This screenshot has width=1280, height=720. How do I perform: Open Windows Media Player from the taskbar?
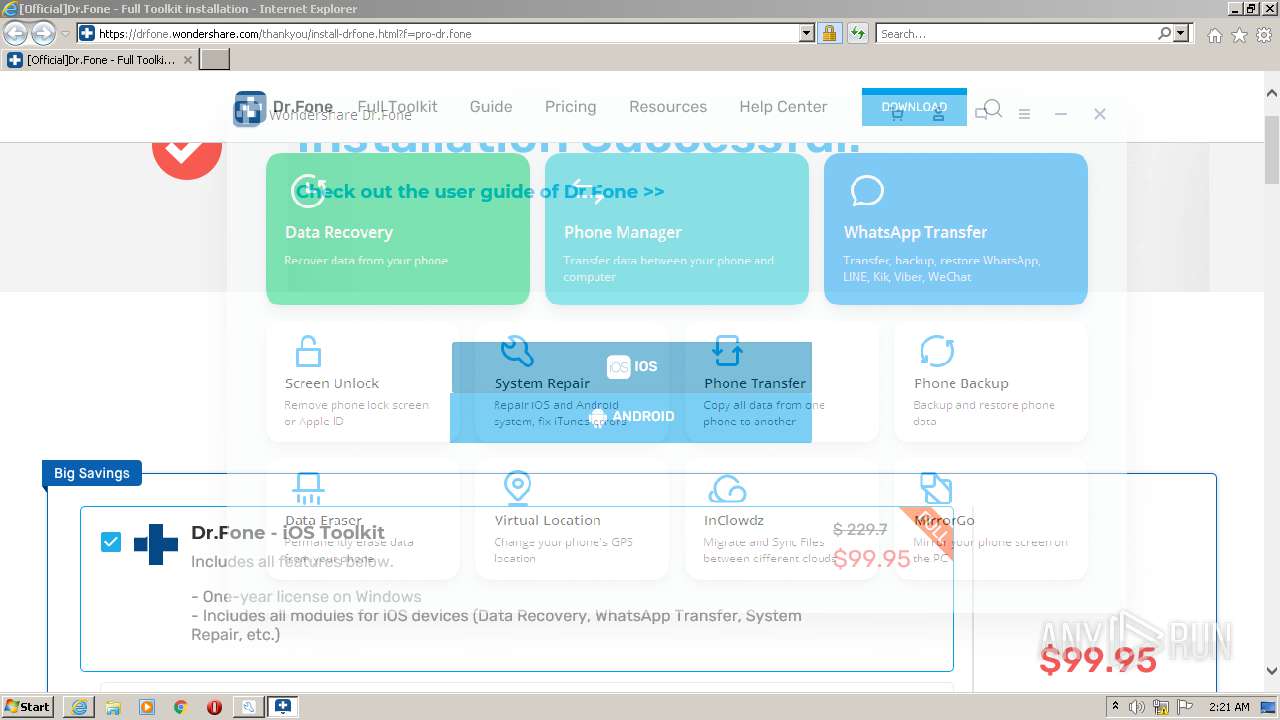tap(147, 707)
